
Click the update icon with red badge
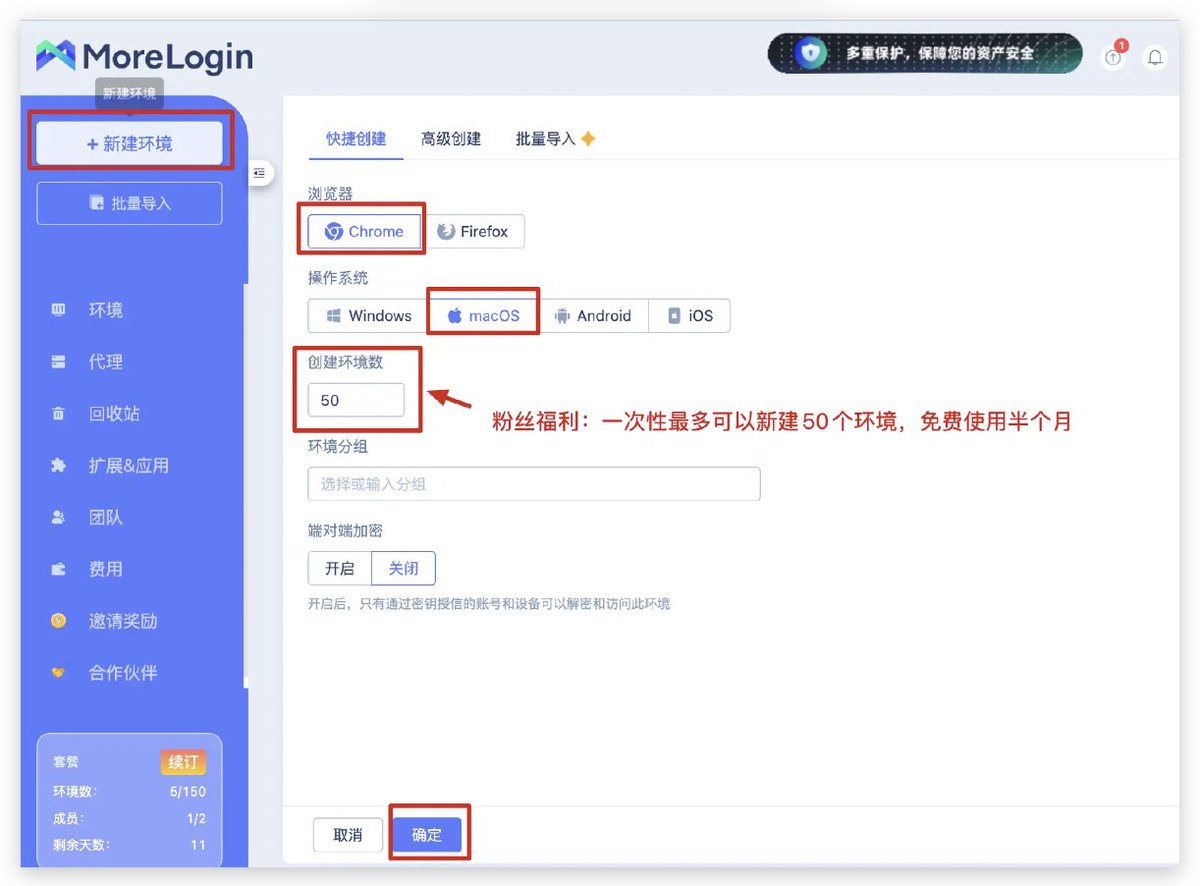tap(1114, 56)
